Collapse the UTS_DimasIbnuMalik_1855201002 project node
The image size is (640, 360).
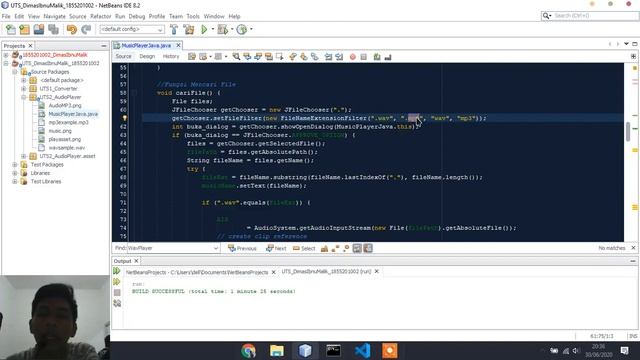pos(6,63)
